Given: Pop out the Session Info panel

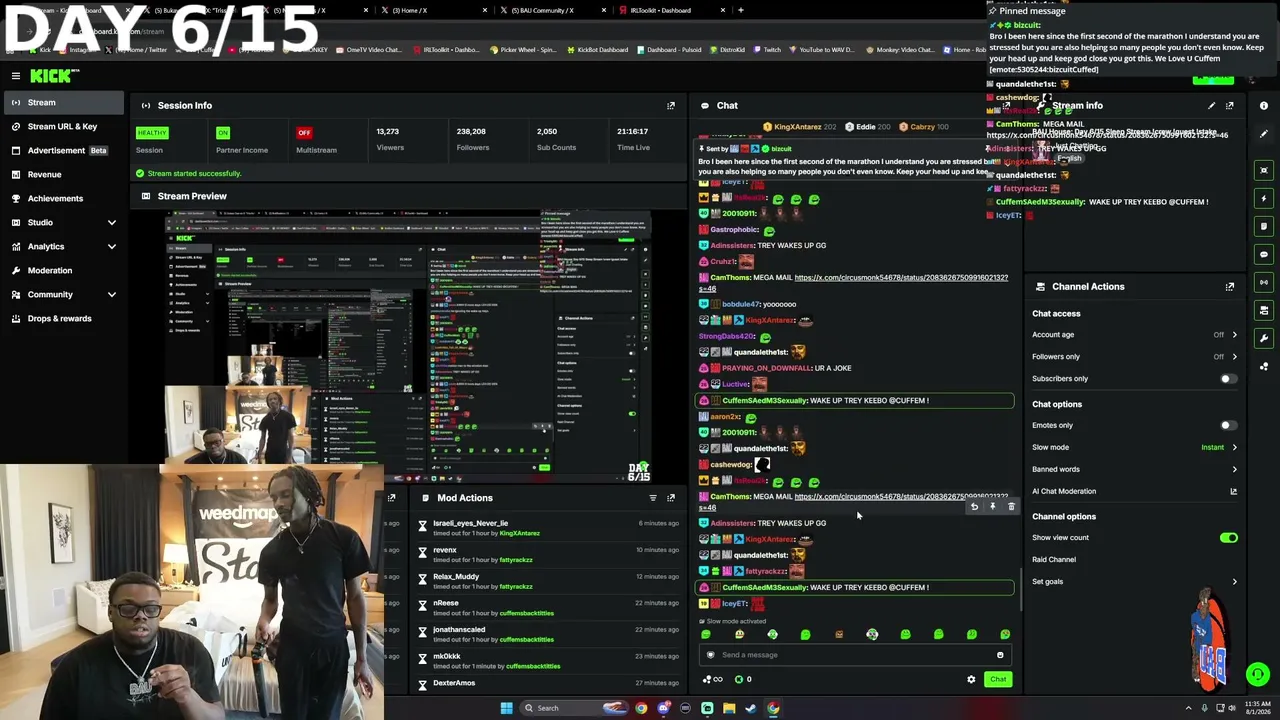Looking at the screenshot, I should [x=671, y=105].
